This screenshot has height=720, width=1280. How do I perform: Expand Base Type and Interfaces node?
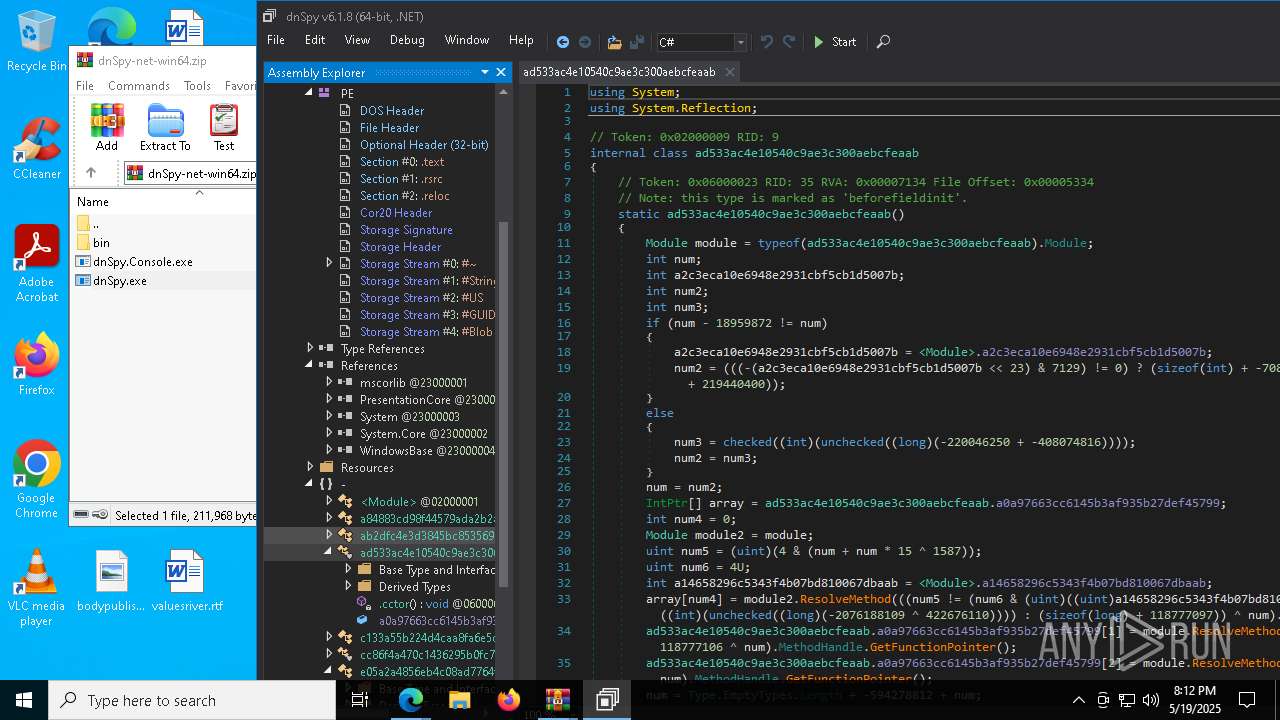coord(348,569)
